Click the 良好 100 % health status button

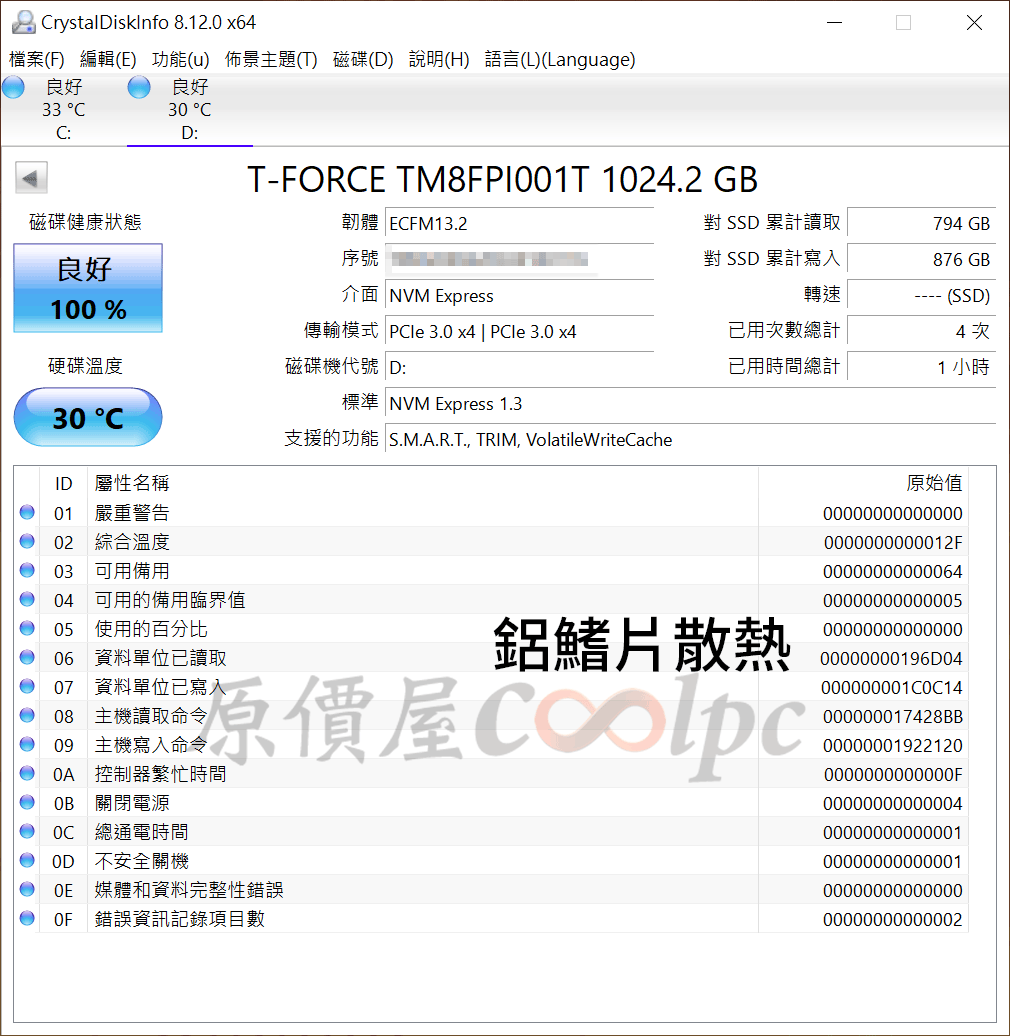tap(88, 288)
